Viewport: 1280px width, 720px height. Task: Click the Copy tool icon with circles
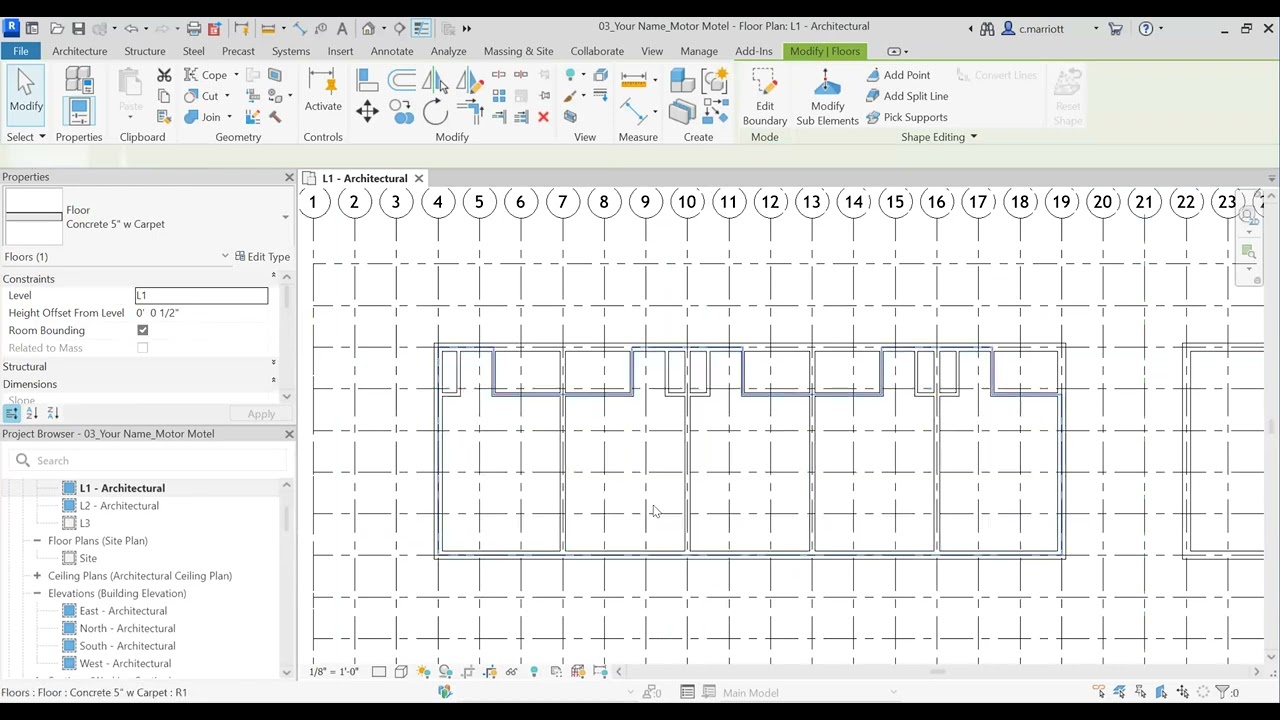(x=401, y=112)
